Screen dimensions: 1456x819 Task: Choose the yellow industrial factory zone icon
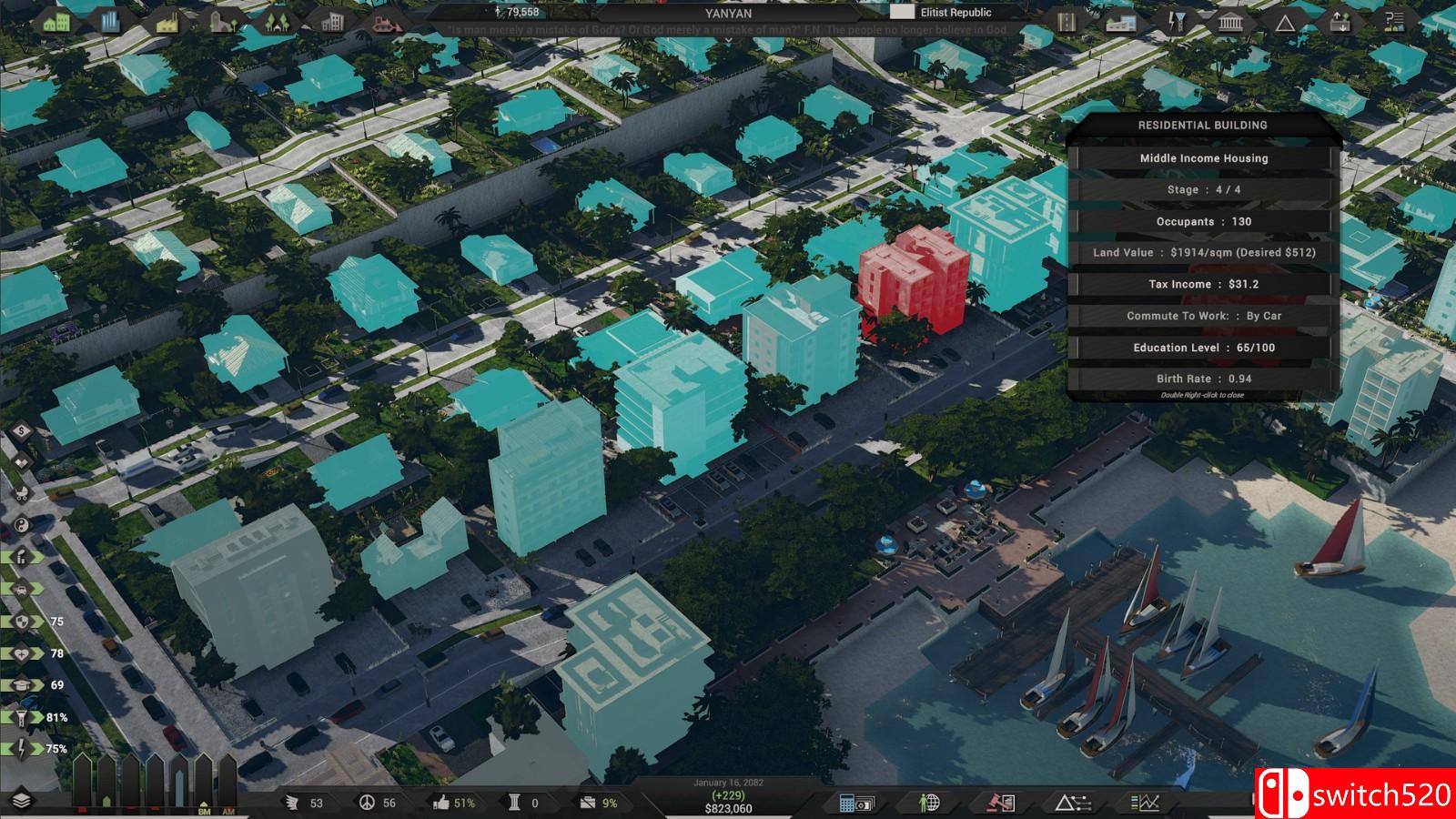(x=167, y=21)
